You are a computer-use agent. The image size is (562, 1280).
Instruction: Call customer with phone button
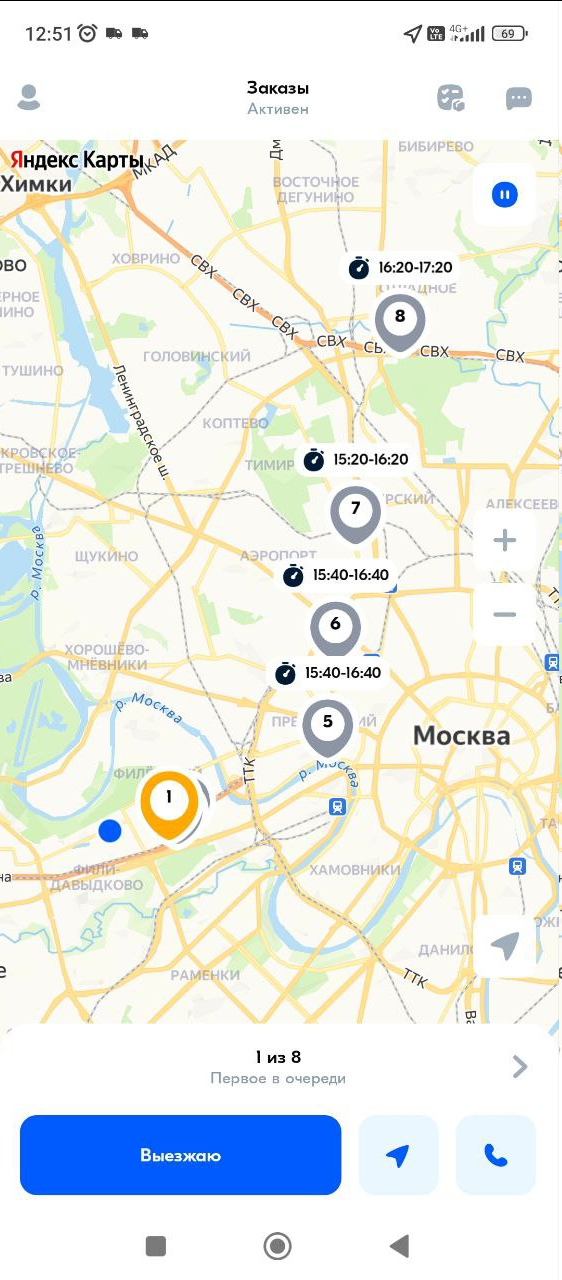[496, 1155]
